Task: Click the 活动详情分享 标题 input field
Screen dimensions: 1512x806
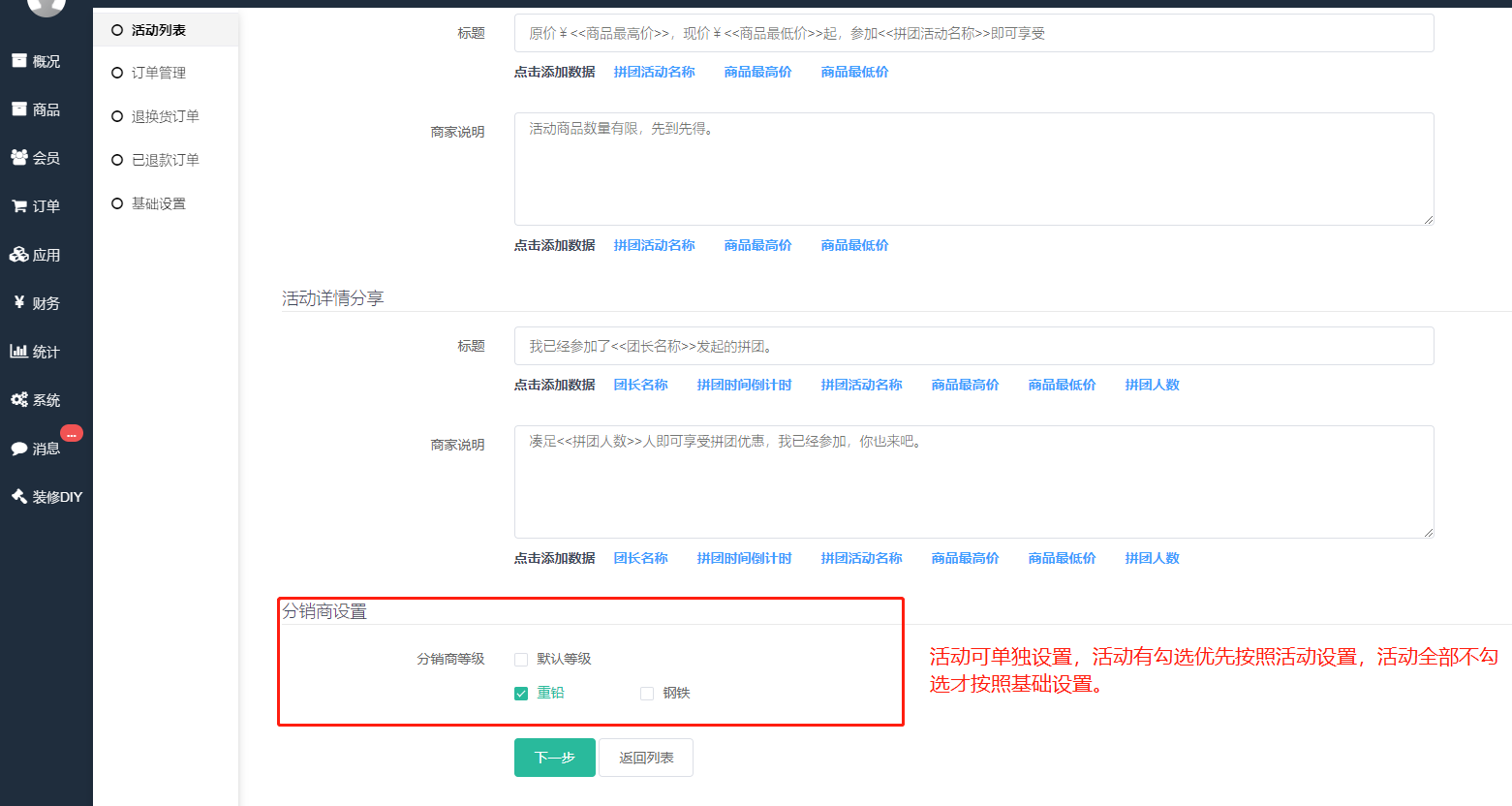Action: tap(973, 346)
